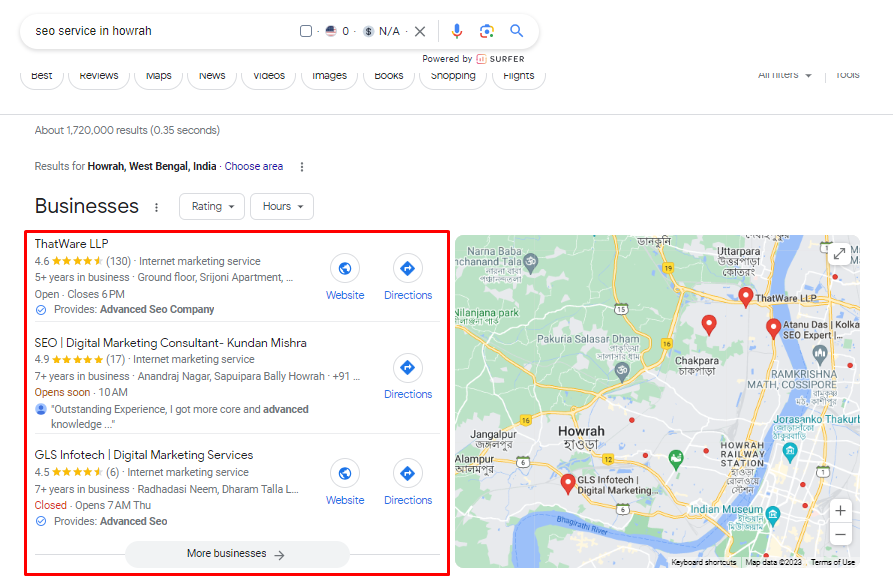This screenshot has width=893, height=587.
Task: Click 'Provides: Advanced Seo Company' text
Action: [x=134, y=309]
